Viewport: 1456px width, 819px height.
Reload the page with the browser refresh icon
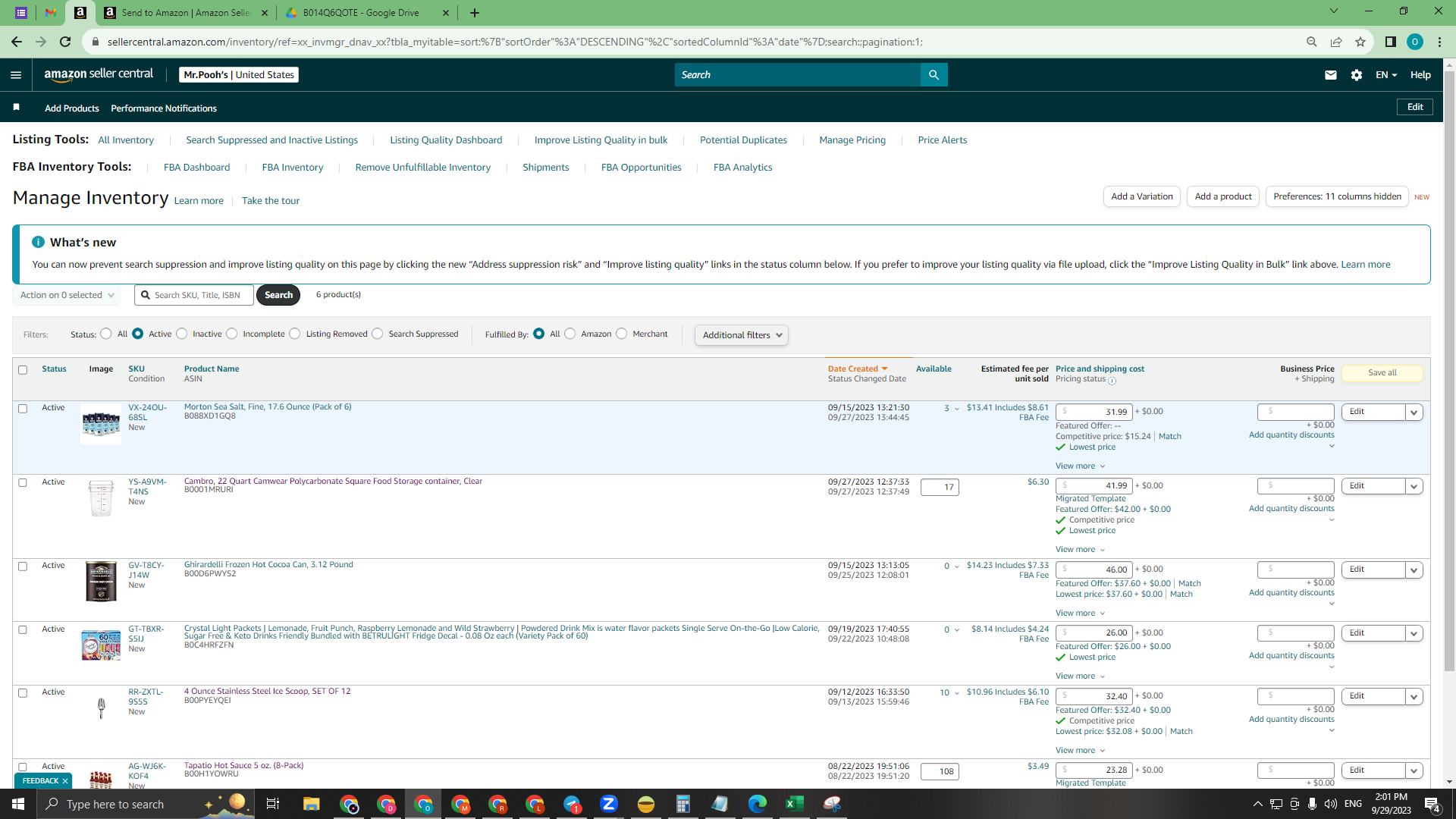(65, 42)
